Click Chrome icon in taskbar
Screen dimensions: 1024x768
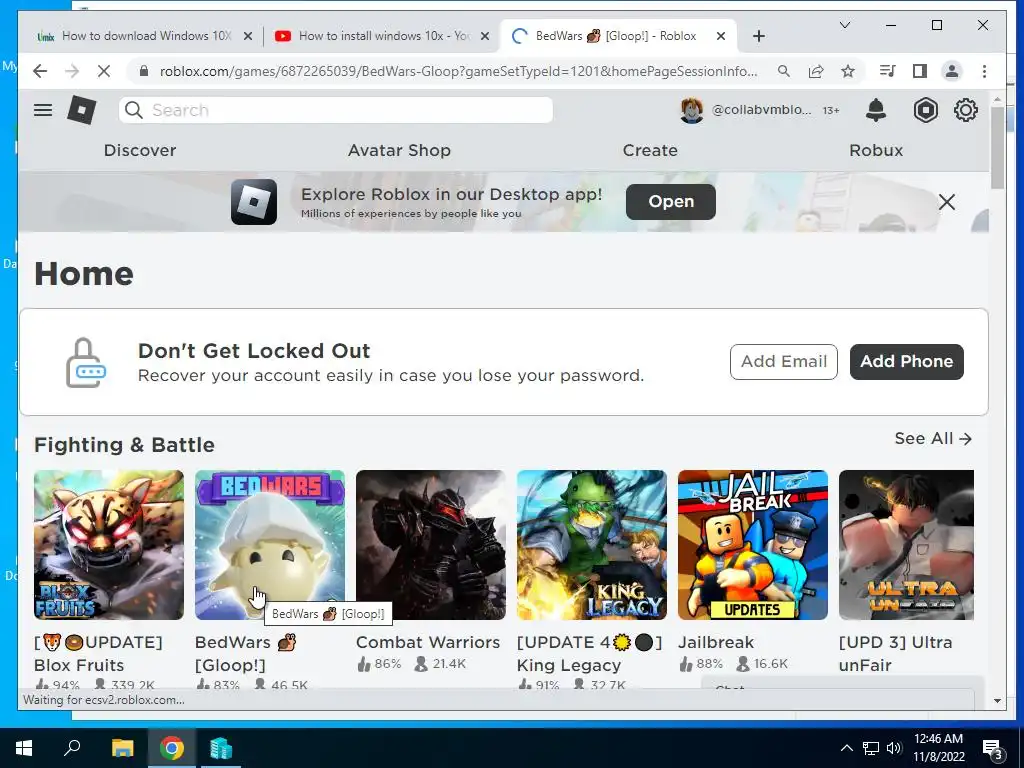click(x=172, y=748)
